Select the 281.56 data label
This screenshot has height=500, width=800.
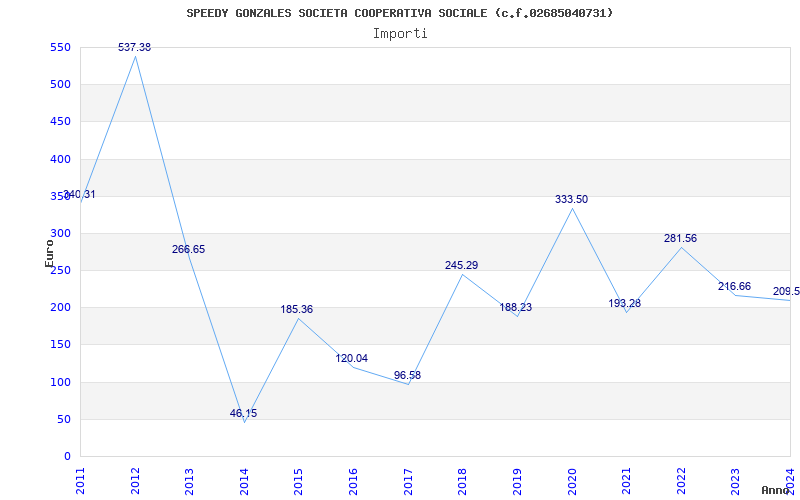pos(680,238)
